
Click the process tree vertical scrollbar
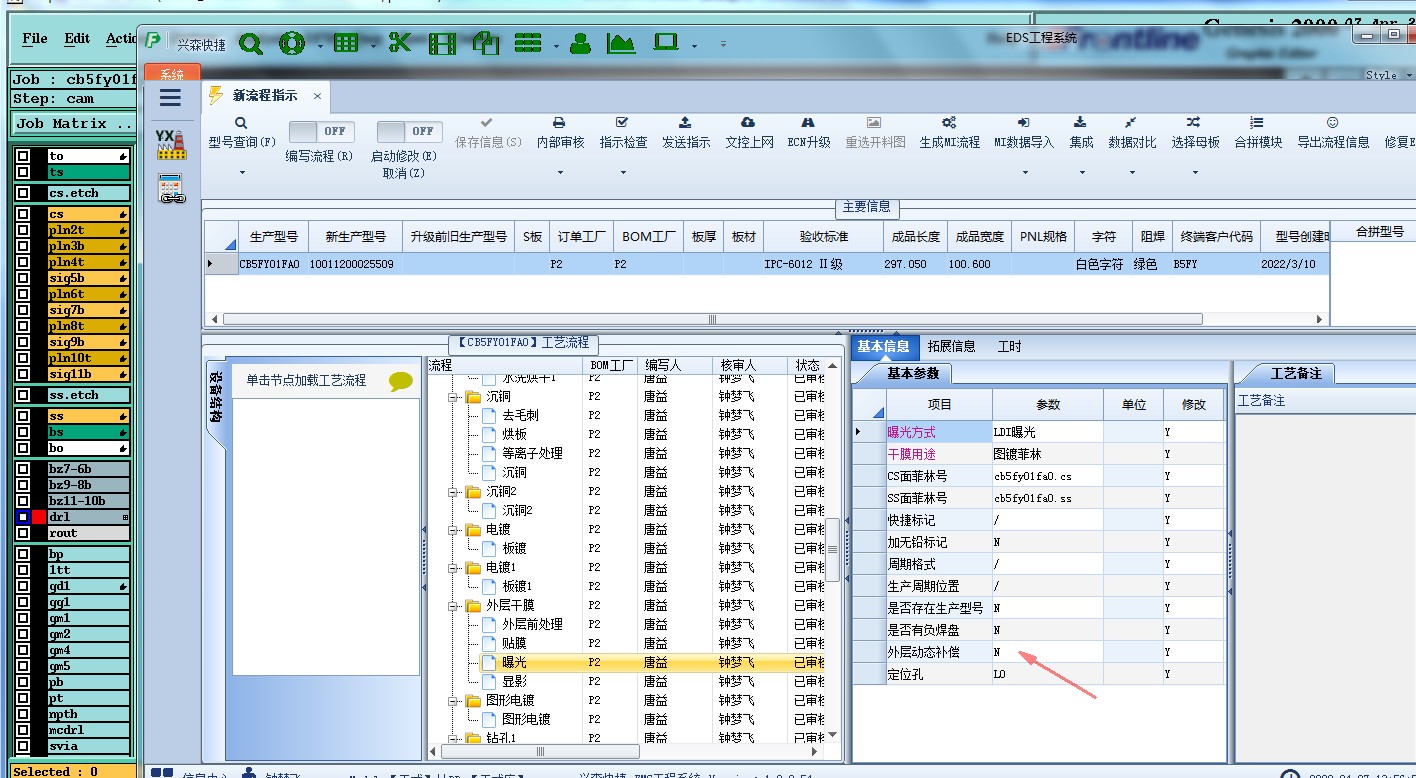click(833, 549)
